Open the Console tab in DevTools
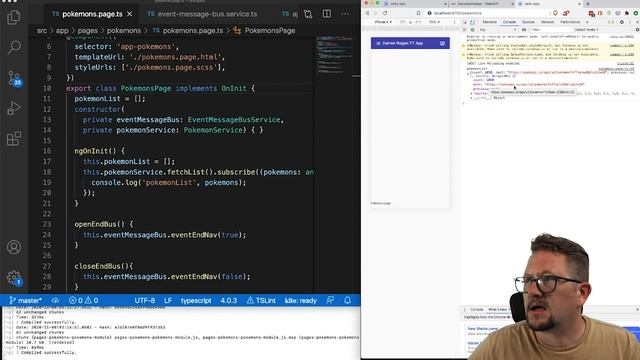Screen dimensions: 640x360 509,22
